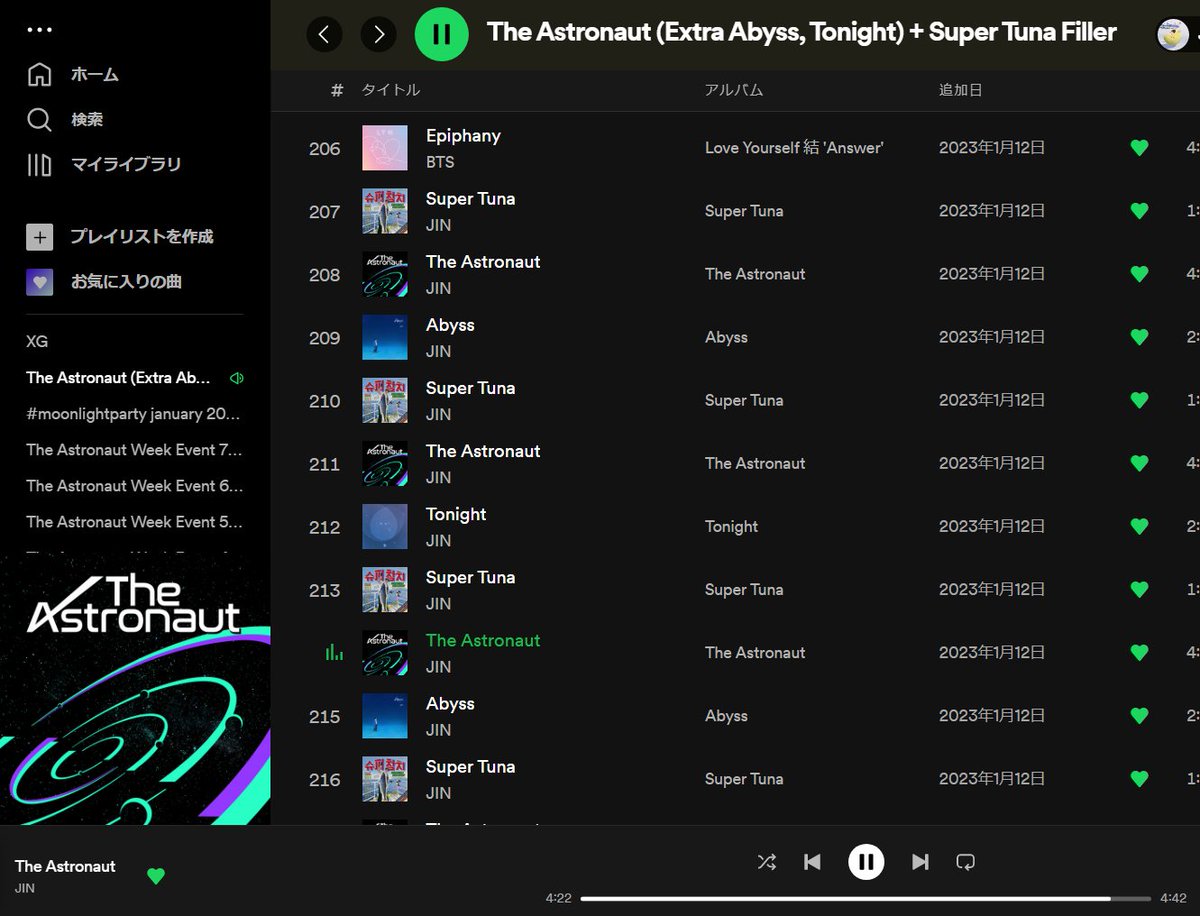Open BTS artist link in row 206
1200x916 pixels.
pyautogui.click(x=440, y=162)
